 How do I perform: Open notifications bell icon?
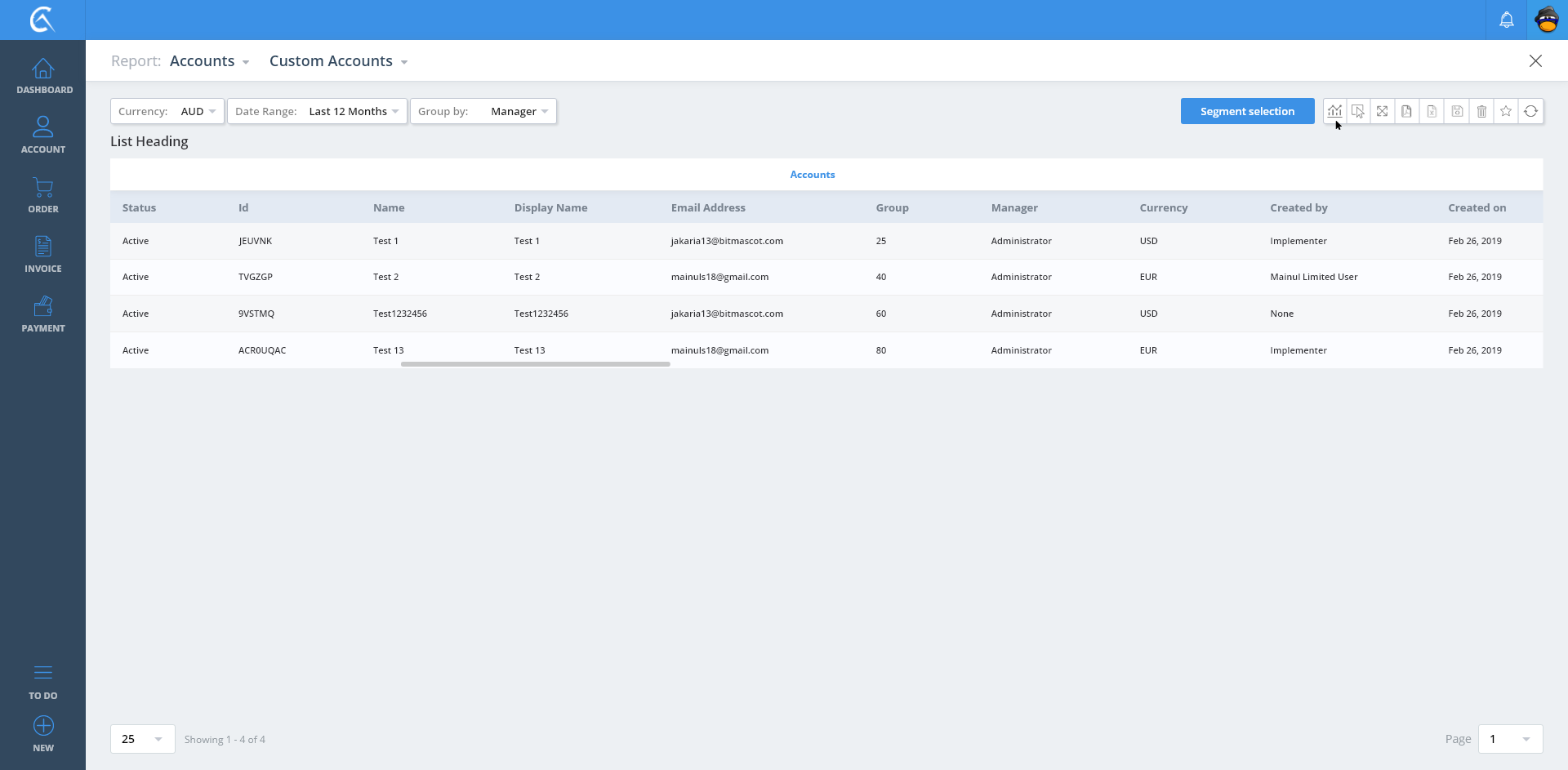pos(1506,20)
